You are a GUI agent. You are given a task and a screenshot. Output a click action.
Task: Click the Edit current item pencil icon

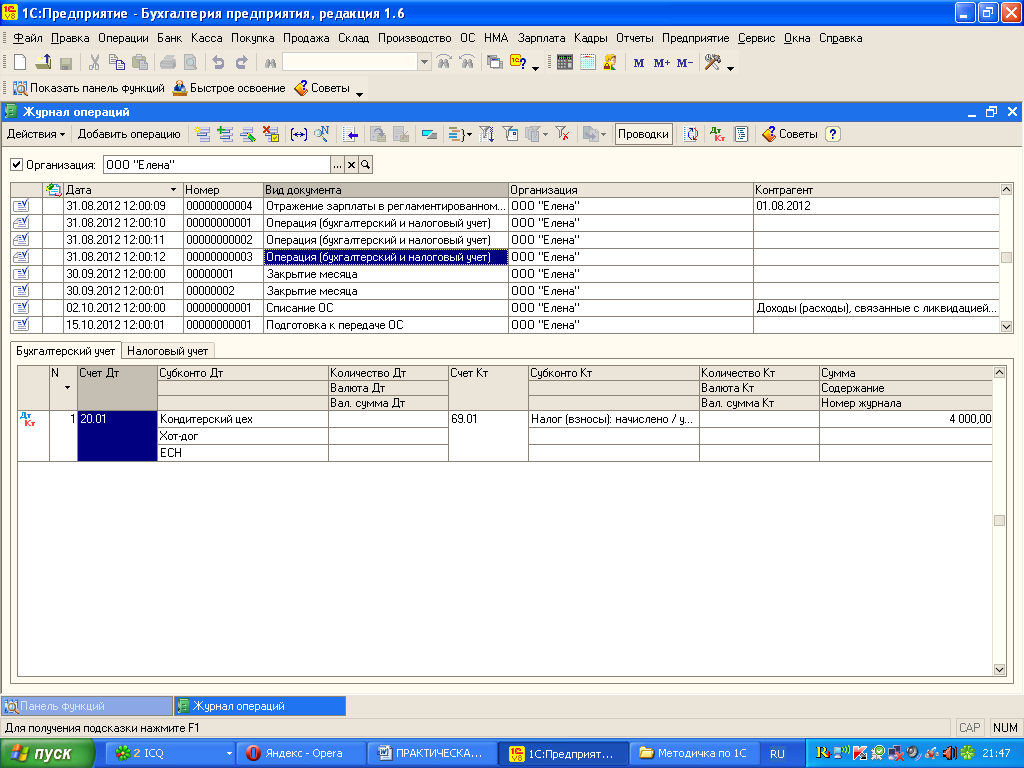coord(248,135)
